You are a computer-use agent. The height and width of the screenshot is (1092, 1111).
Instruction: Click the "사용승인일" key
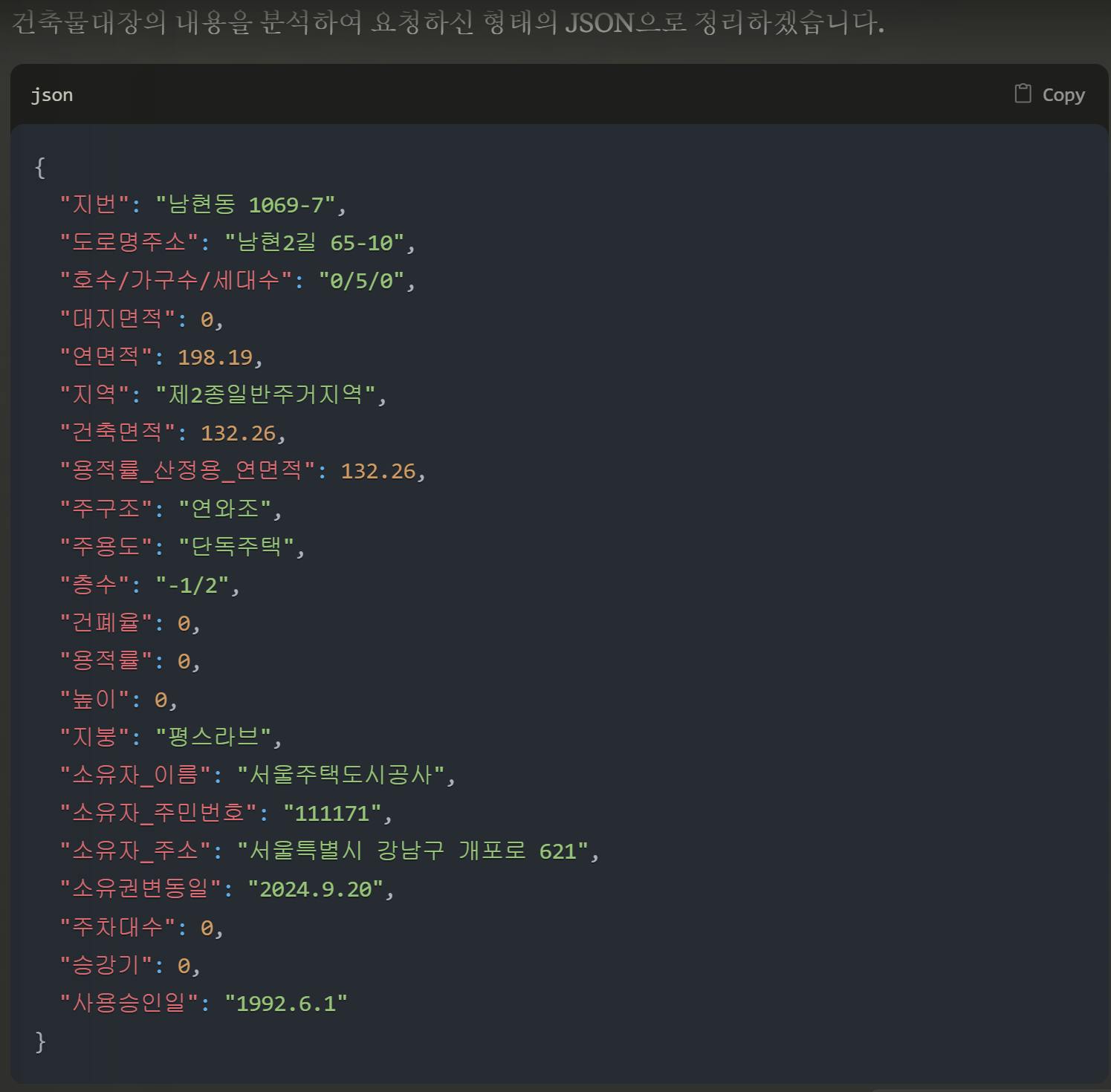130,1003
